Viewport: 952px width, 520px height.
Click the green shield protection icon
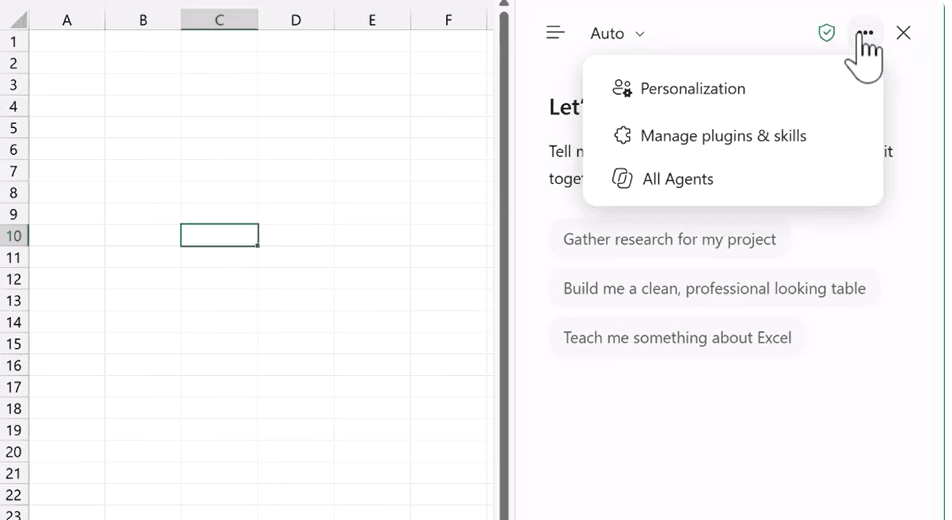(x=826, y=33)
